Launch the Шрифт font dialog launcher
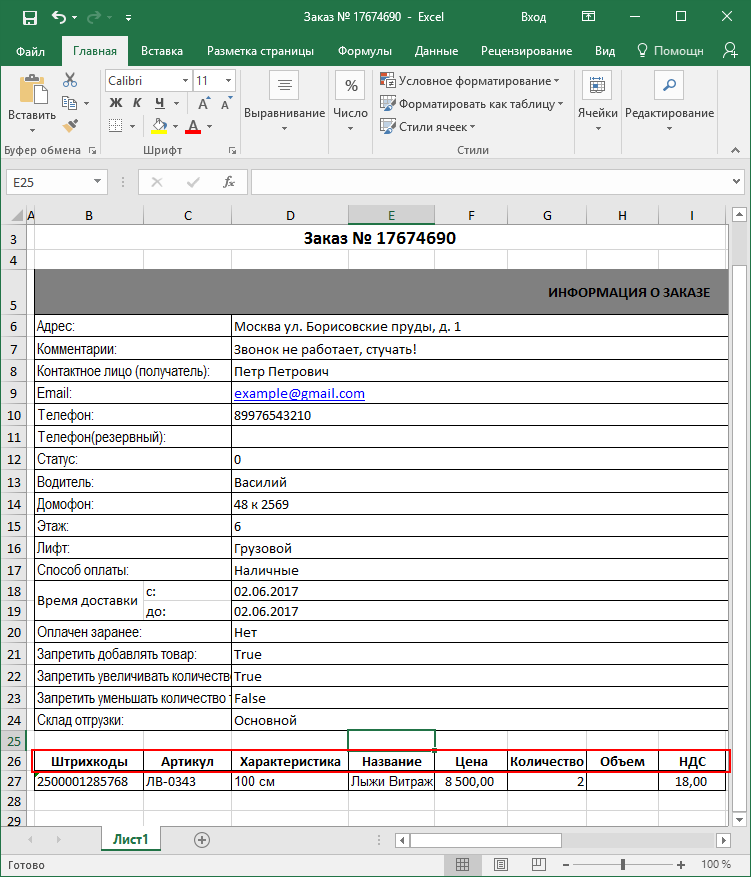 [x=232, y=150]
